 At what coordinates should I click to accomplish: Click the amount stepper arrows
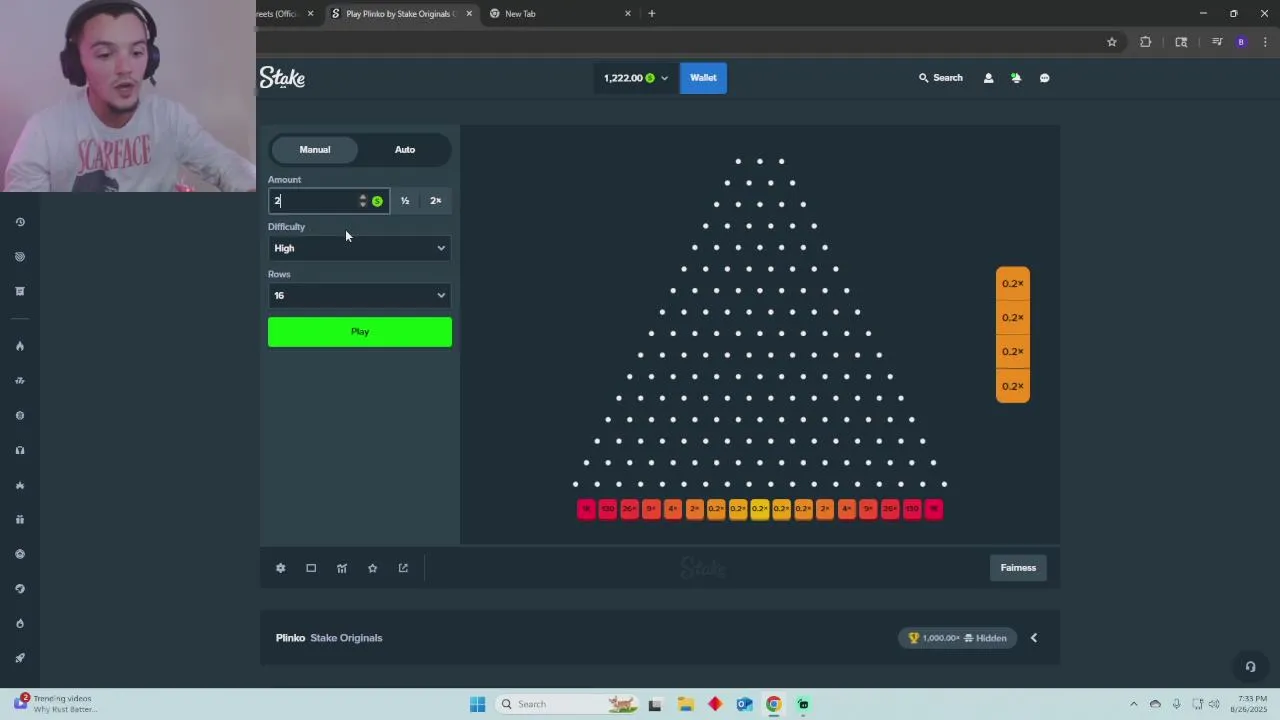[363, 201]
